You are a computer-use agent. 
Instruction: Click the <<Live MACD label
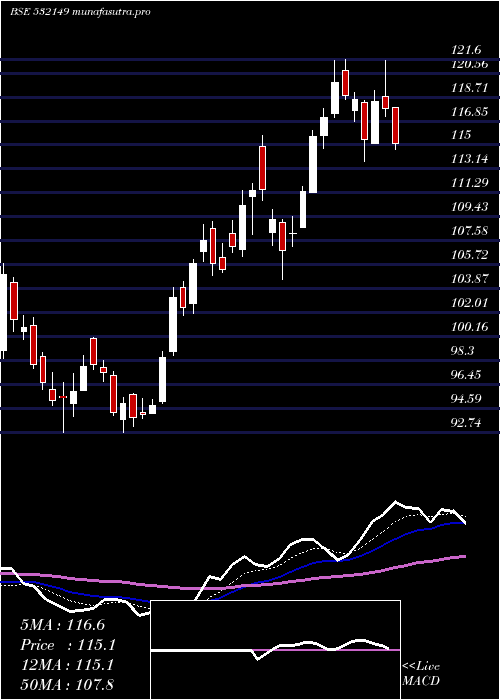tap(421, 674)
